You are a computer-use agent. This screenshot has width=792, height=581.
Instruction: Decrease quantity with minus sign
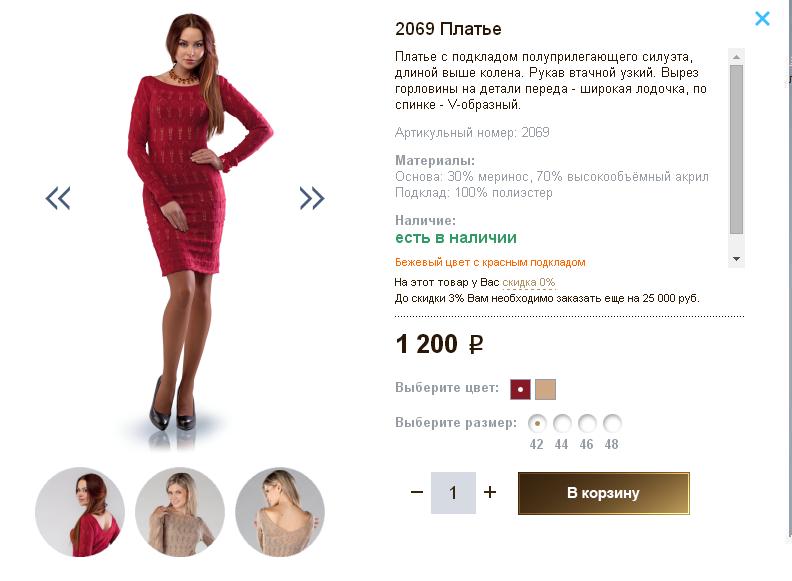pyautogui.click(x=417, y=492)
